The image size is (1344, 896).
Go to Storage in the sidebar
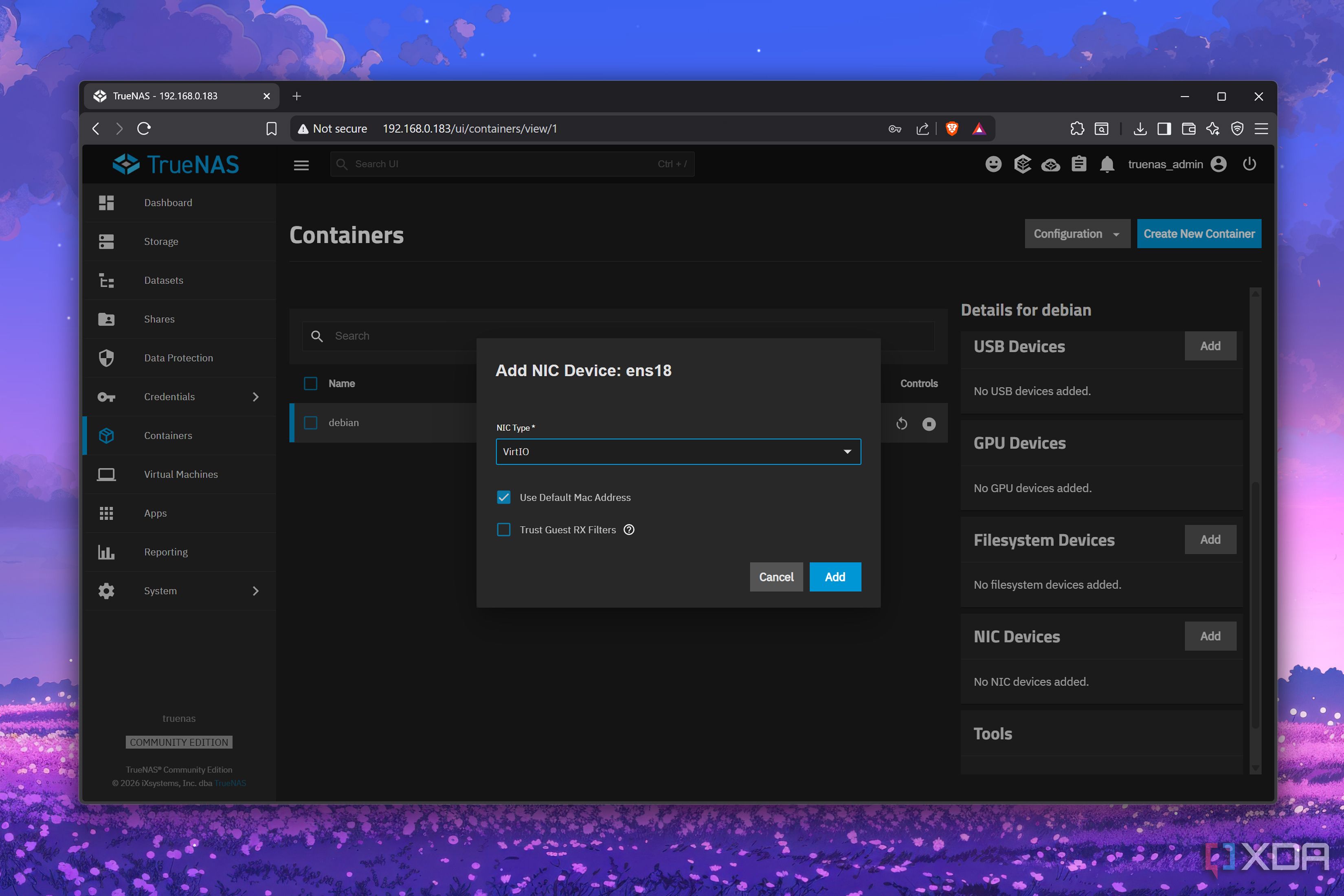[180, 242]
